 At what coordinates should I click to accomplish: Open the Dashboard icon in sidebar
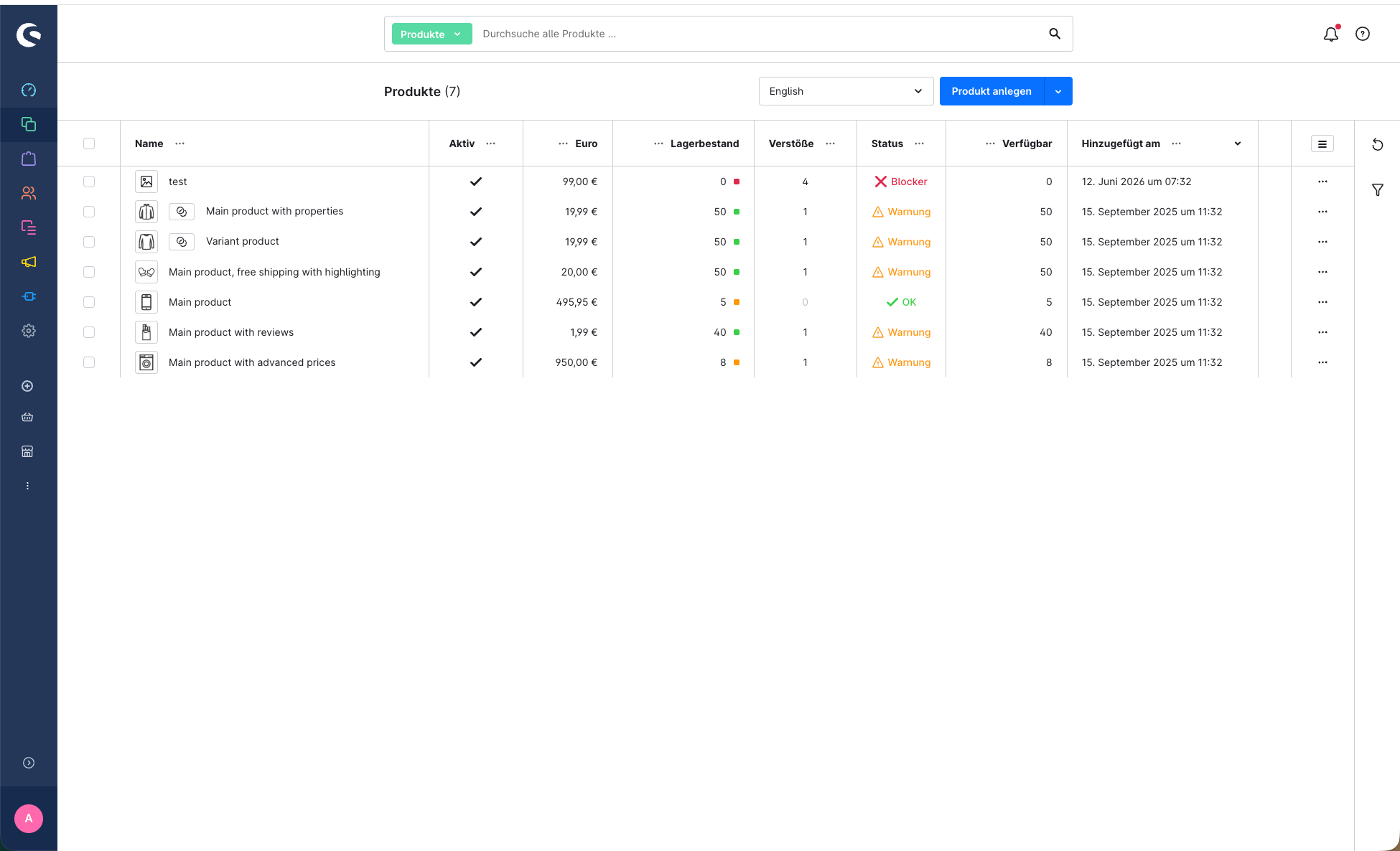click(29, 90)
